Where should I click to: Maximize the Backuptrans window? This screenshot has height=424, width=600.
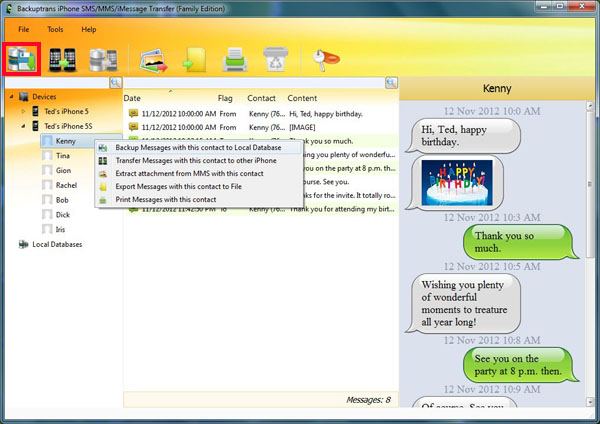coord(560,6)
